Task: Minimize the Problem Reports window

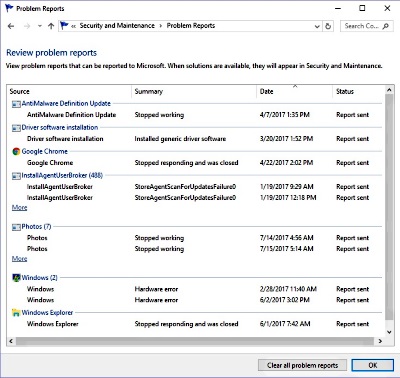Action: 338,8
